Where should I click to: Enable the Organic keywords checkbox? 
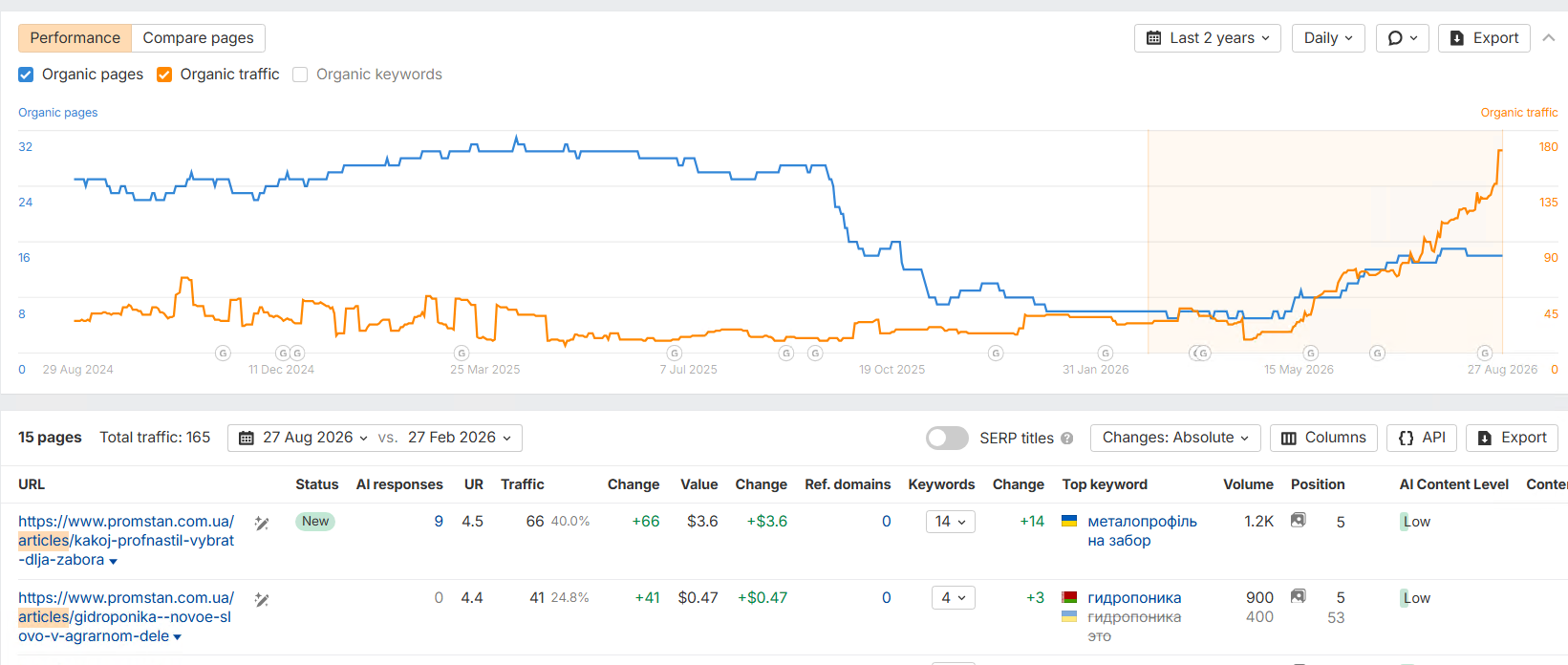pyautogui.click(x=300, y=75)
